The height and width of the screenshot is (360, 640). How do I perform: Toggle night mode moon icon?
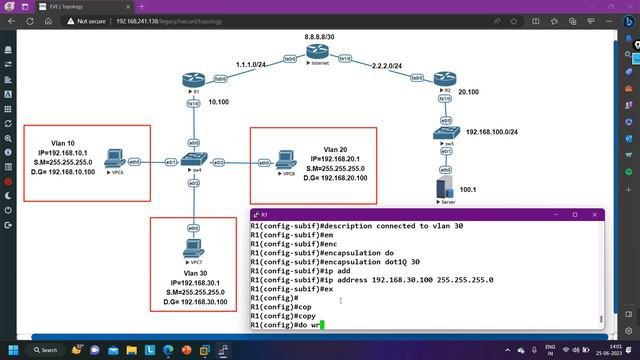coord(8,196)
